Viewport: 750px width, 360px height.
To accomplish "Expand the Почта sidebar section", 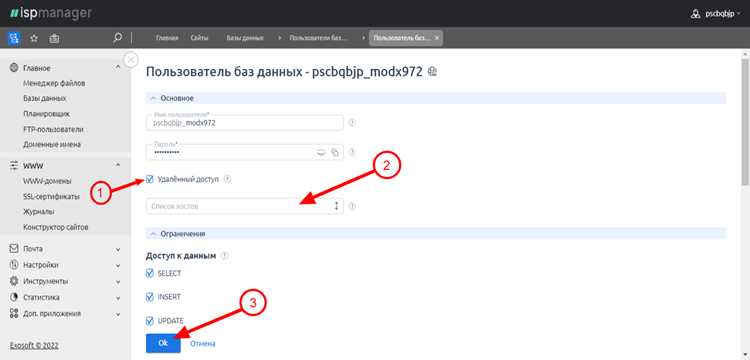I will coord(118,249).
